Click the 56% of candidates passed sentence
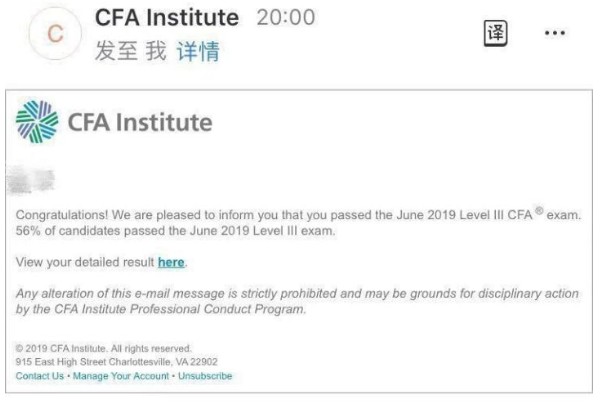 [x=174, y=232]
